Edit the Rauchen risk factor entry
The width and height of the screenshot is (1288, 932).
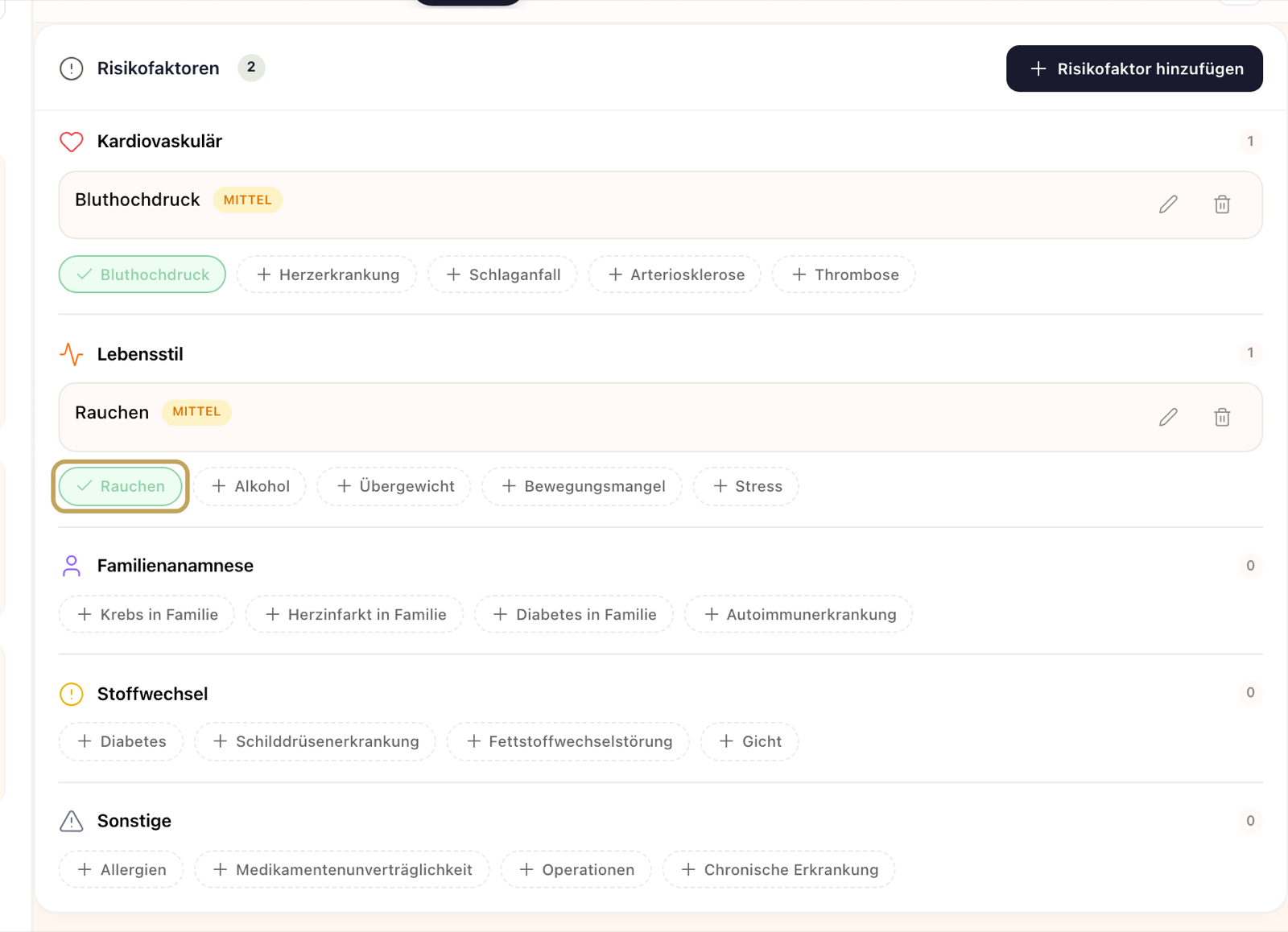pyautogui.click(x=1168, y=417)
